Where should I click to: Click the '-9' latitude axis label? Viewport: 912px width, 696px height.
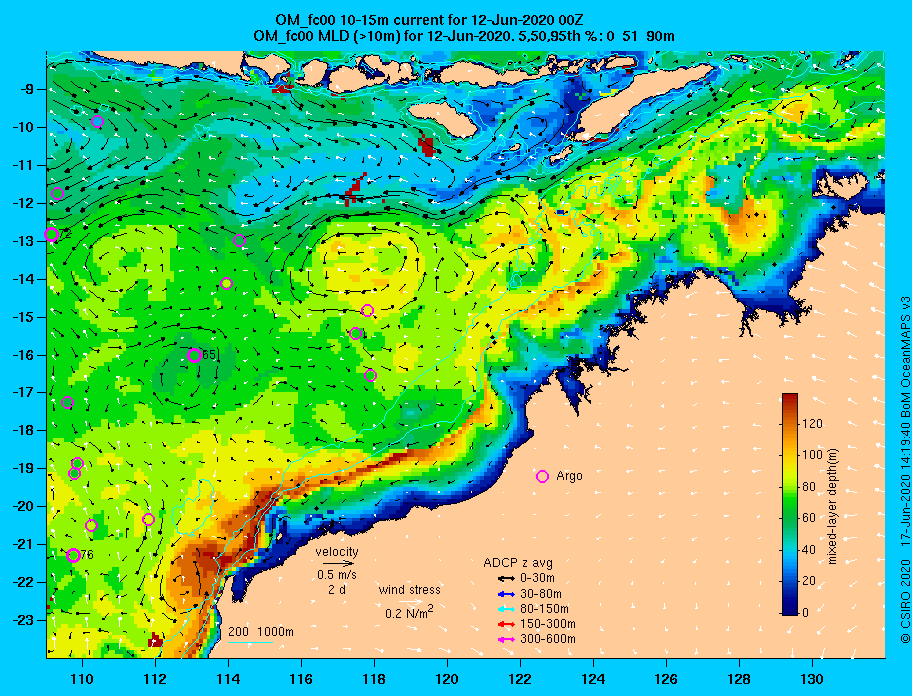click(x=28, y=89)
